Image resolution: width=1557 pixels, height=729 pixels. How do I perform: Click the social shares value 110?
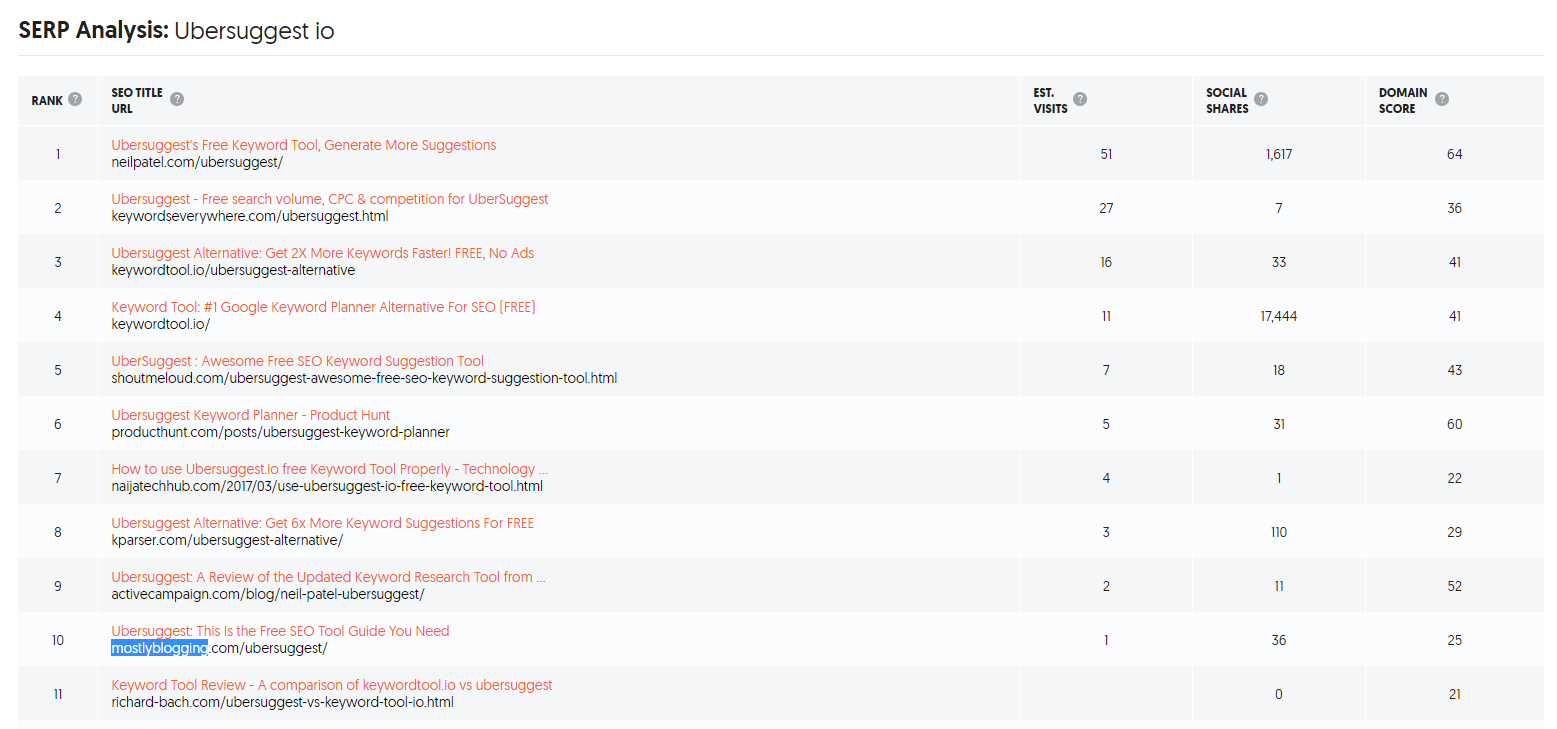[x=1279, y=532]
